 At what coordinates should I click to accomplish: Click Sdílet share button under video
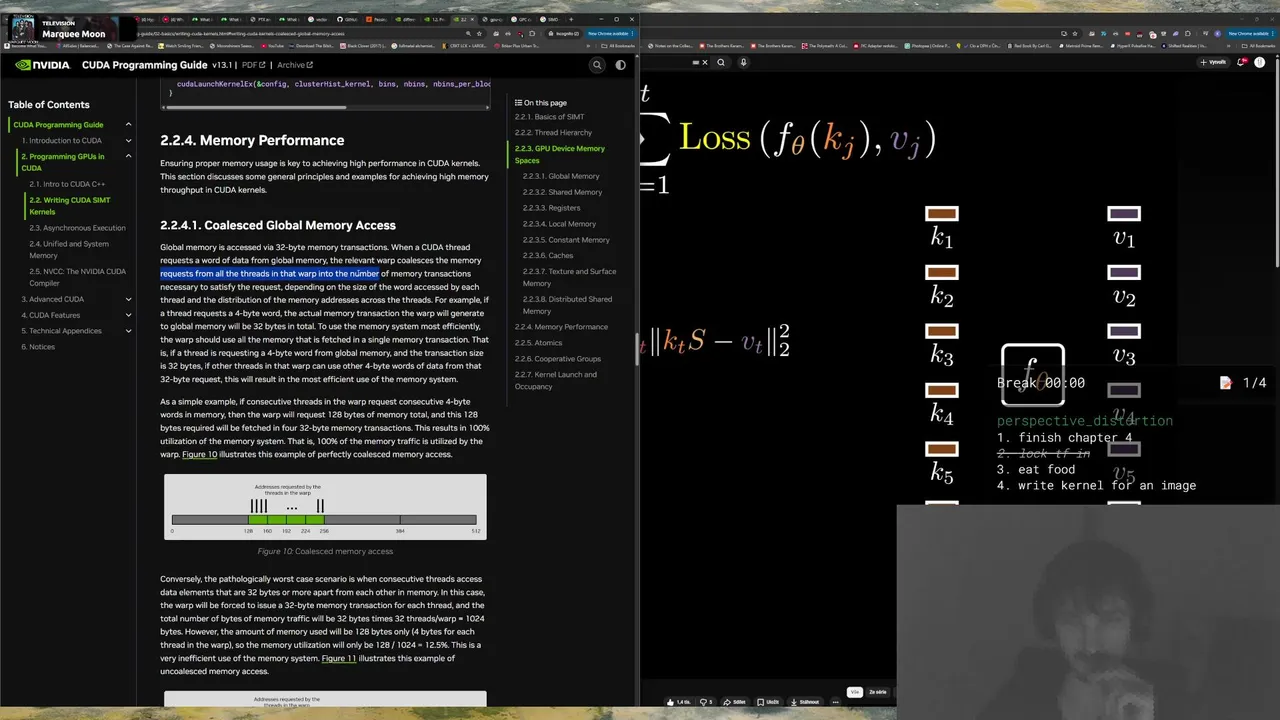coord(736,702)
